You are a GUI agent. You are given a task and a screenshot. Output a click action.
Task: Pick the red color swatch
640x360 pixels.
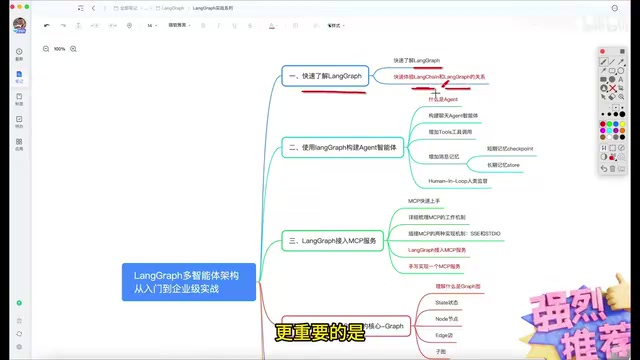tap(602, 124)
